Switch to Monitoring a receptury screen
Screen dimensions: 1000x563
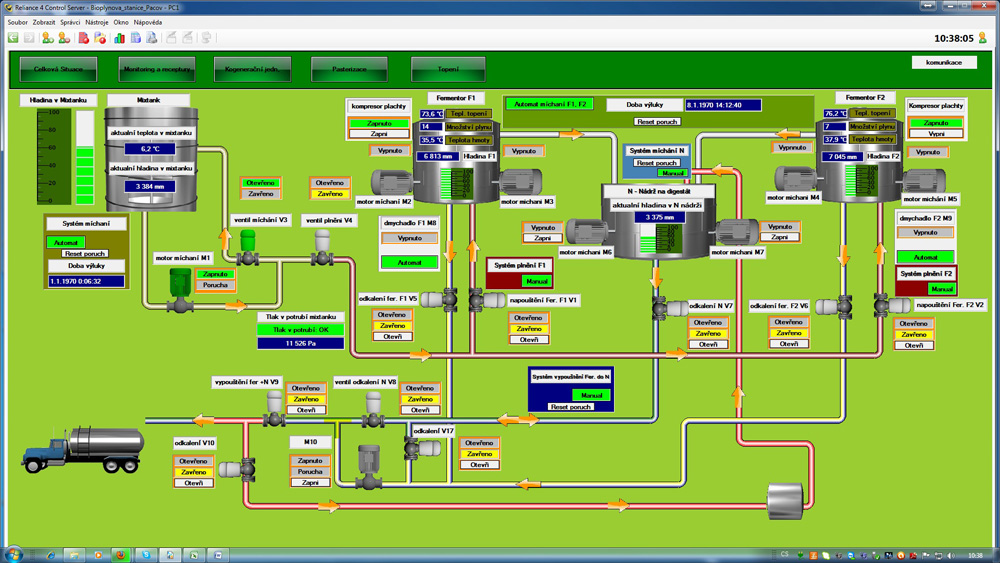coord(157,69)
